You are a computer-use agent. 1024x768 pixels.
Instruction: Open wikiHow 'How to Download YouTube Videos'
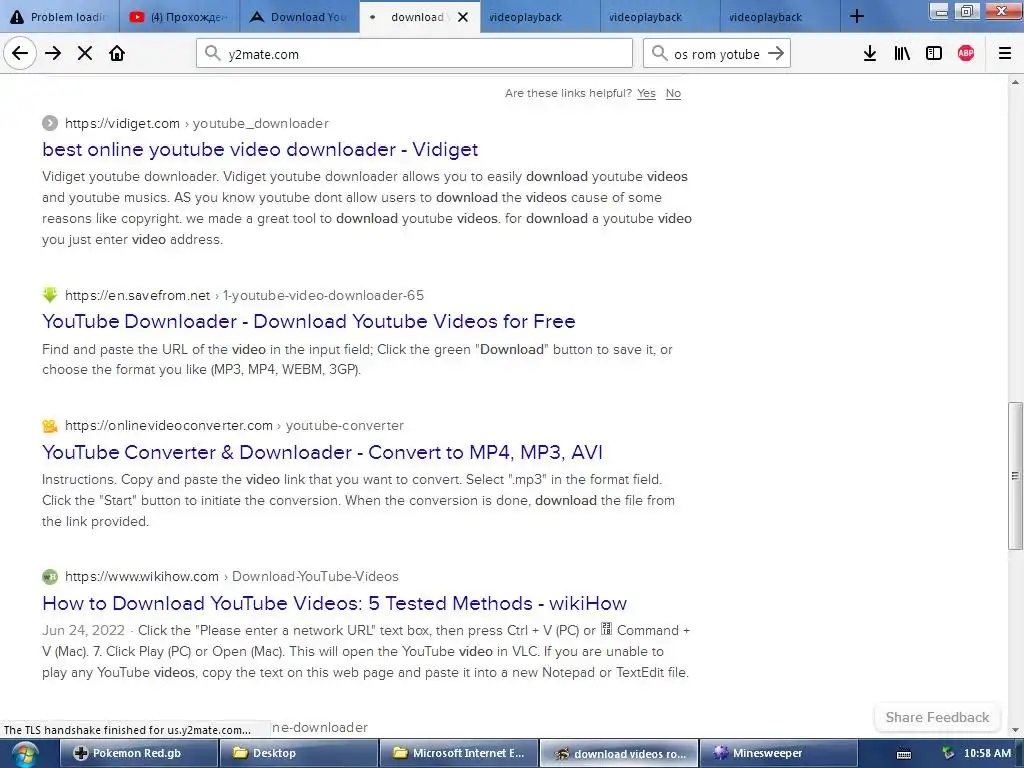[x=334, y=603]
